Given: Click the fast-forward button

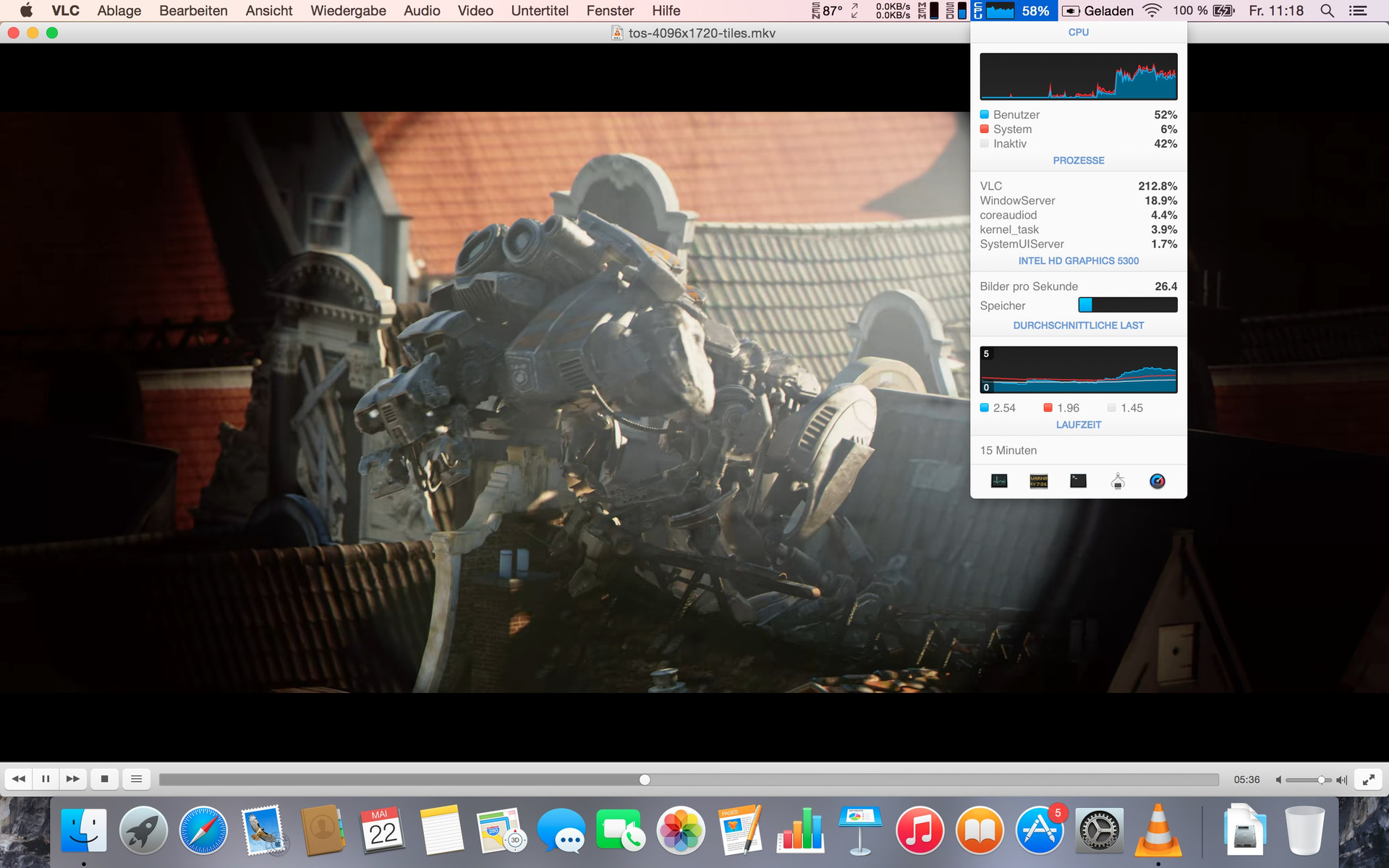Looking at the screenshot, I should pos(72,779).
